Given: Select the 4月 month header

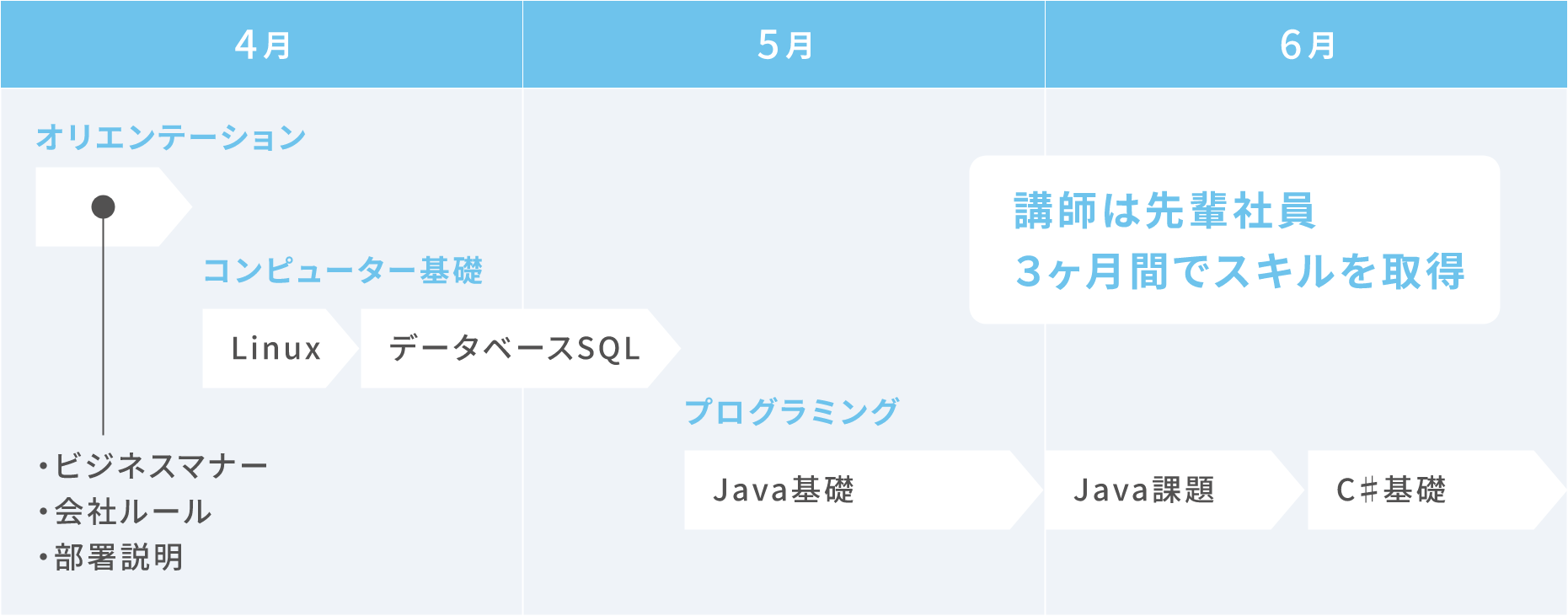Looking at the screenshot, I should pyautogui.click(x=261, y=44).
